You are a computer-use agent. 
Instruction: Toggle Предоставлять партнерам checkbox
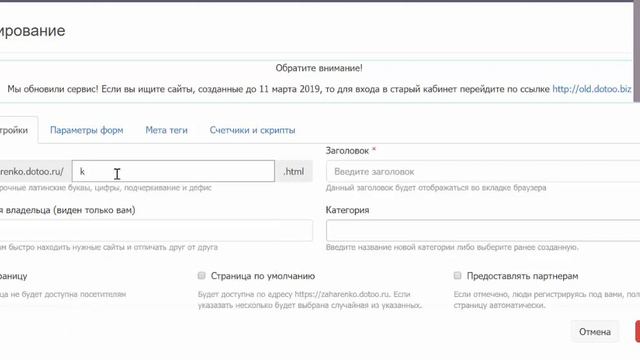(x=458, y=276)
